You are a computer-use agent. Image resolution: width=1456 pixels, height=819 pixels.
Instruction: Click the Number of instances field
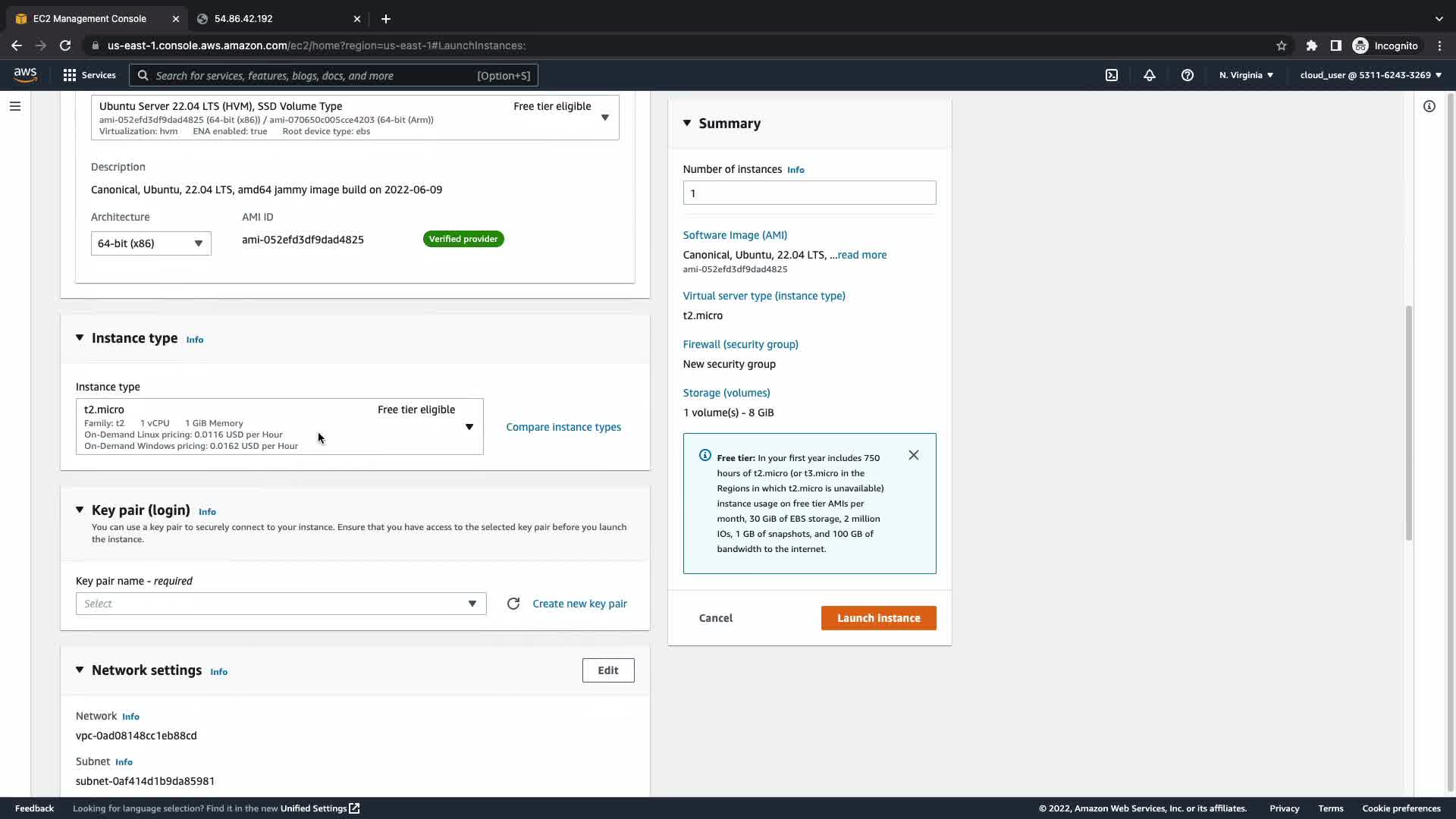(808, 193)
